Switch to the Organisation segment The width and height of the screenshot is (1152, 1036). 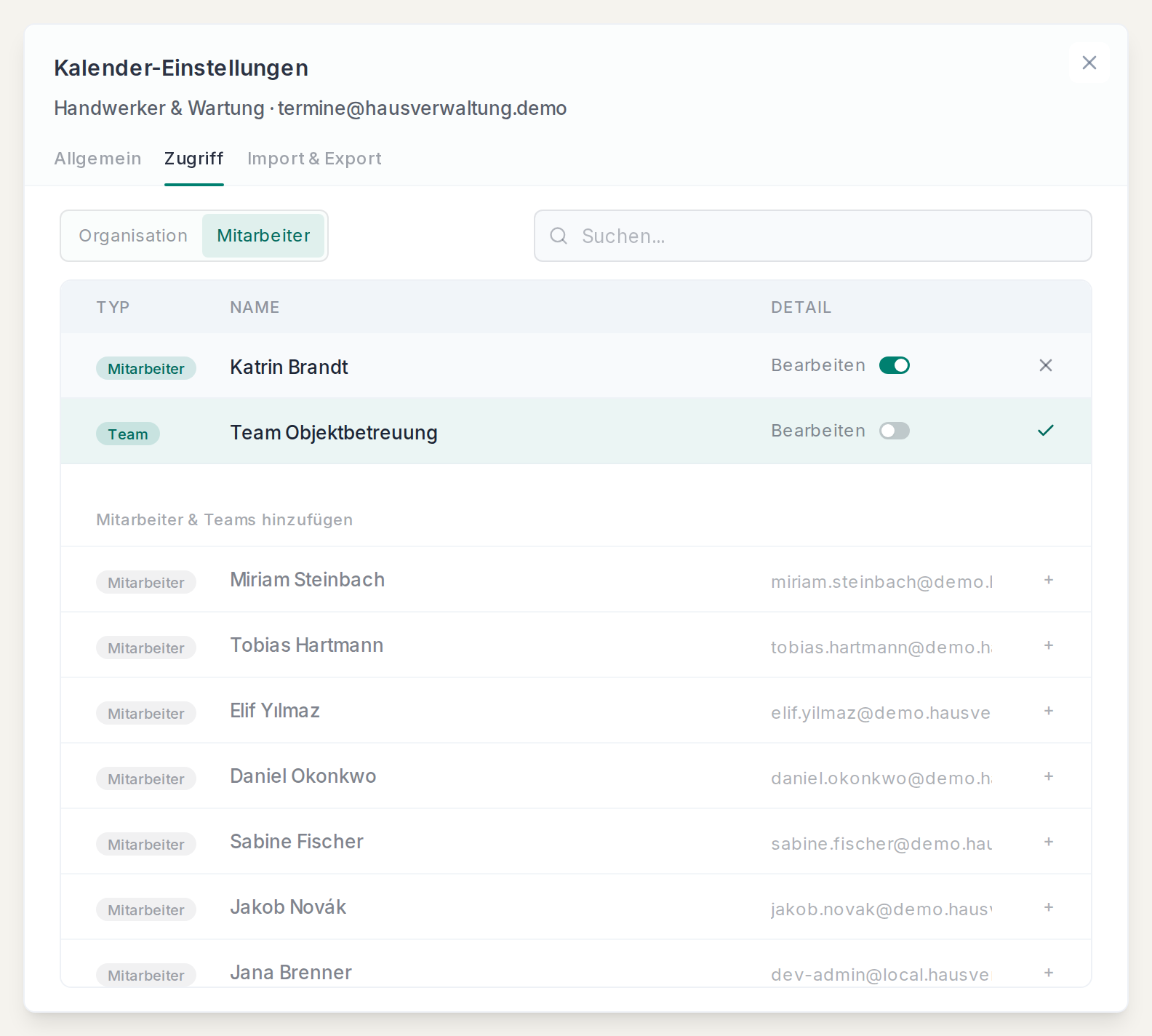tap(133, 236)
